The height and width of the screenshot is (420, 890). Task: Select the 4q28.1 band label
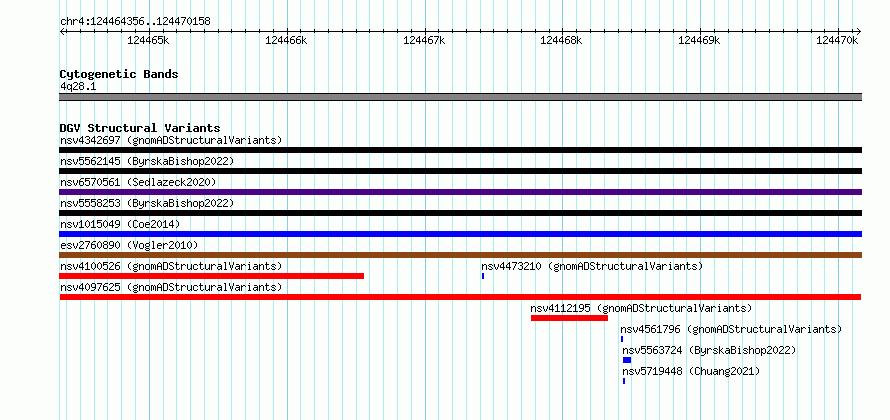tap(79, 86)
